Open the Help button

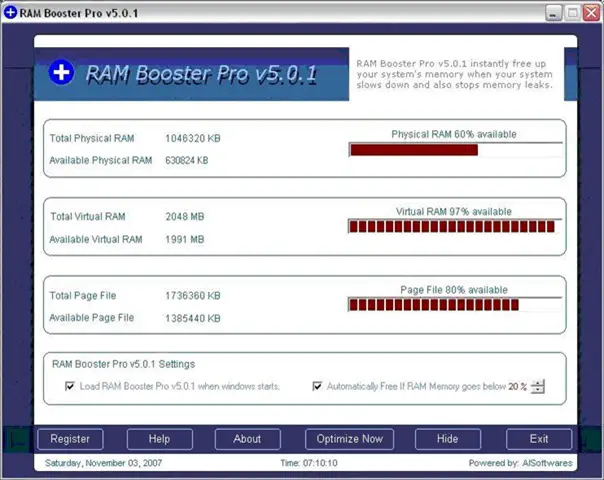click(159, 439)
